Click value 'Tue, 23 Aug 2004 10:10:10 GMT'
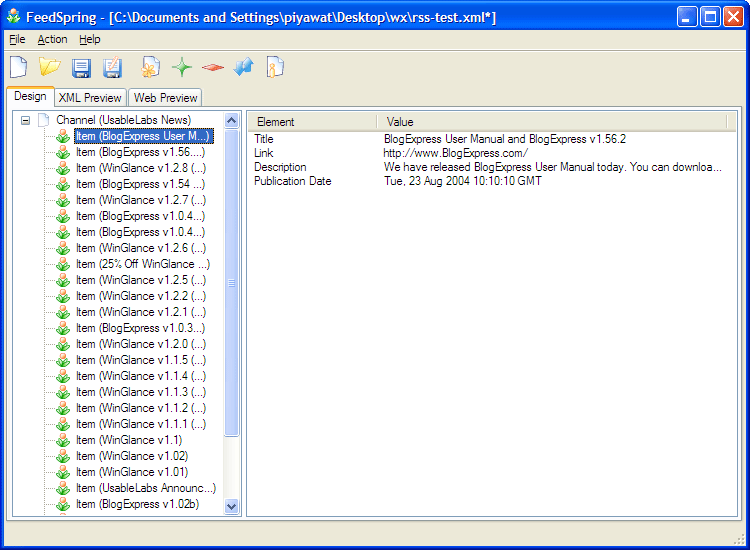Screen dimensions: 750x550 point(463,181)
